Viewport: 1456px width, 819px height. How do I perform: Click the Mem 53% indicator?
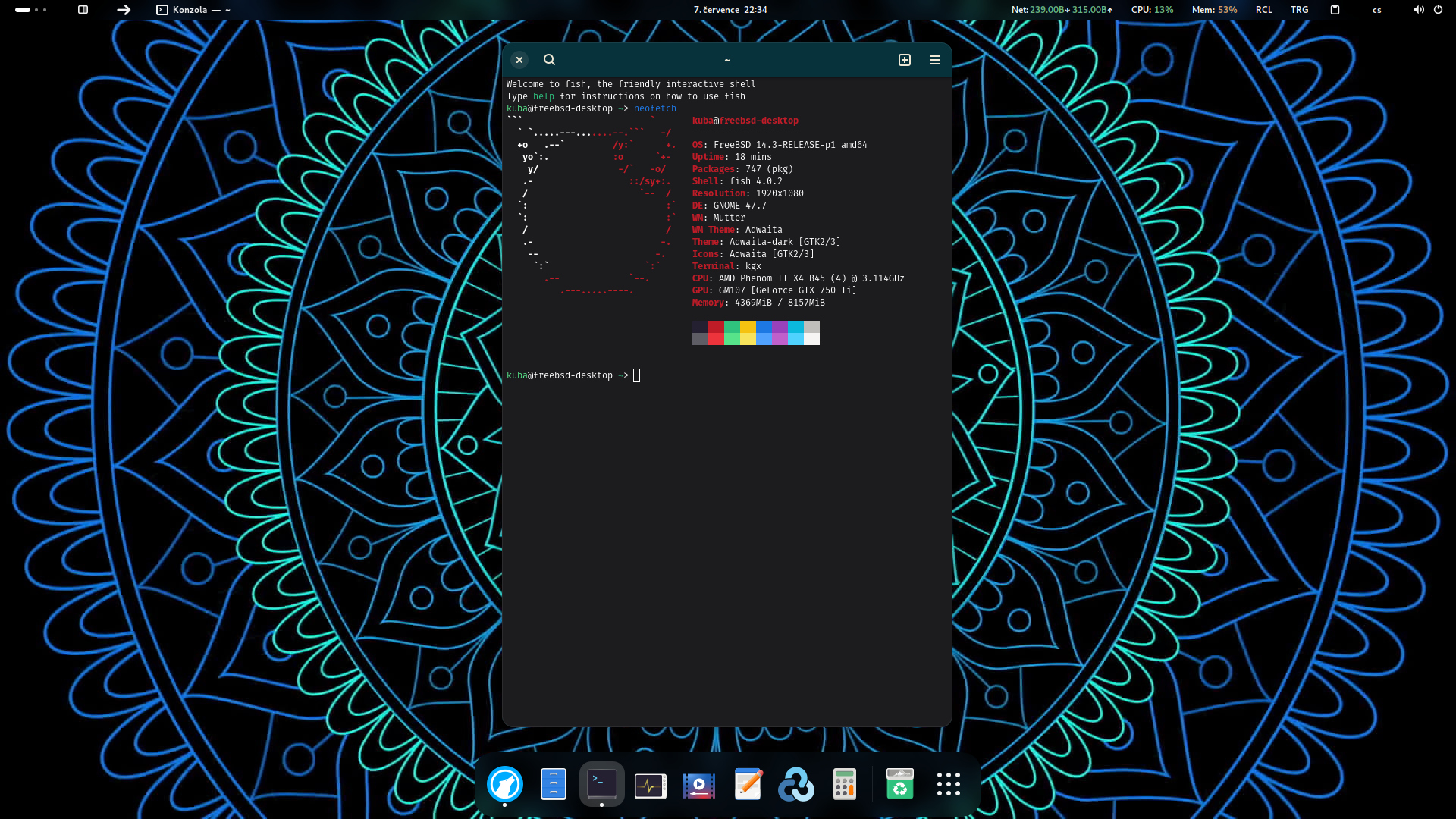pos(1214,10)
